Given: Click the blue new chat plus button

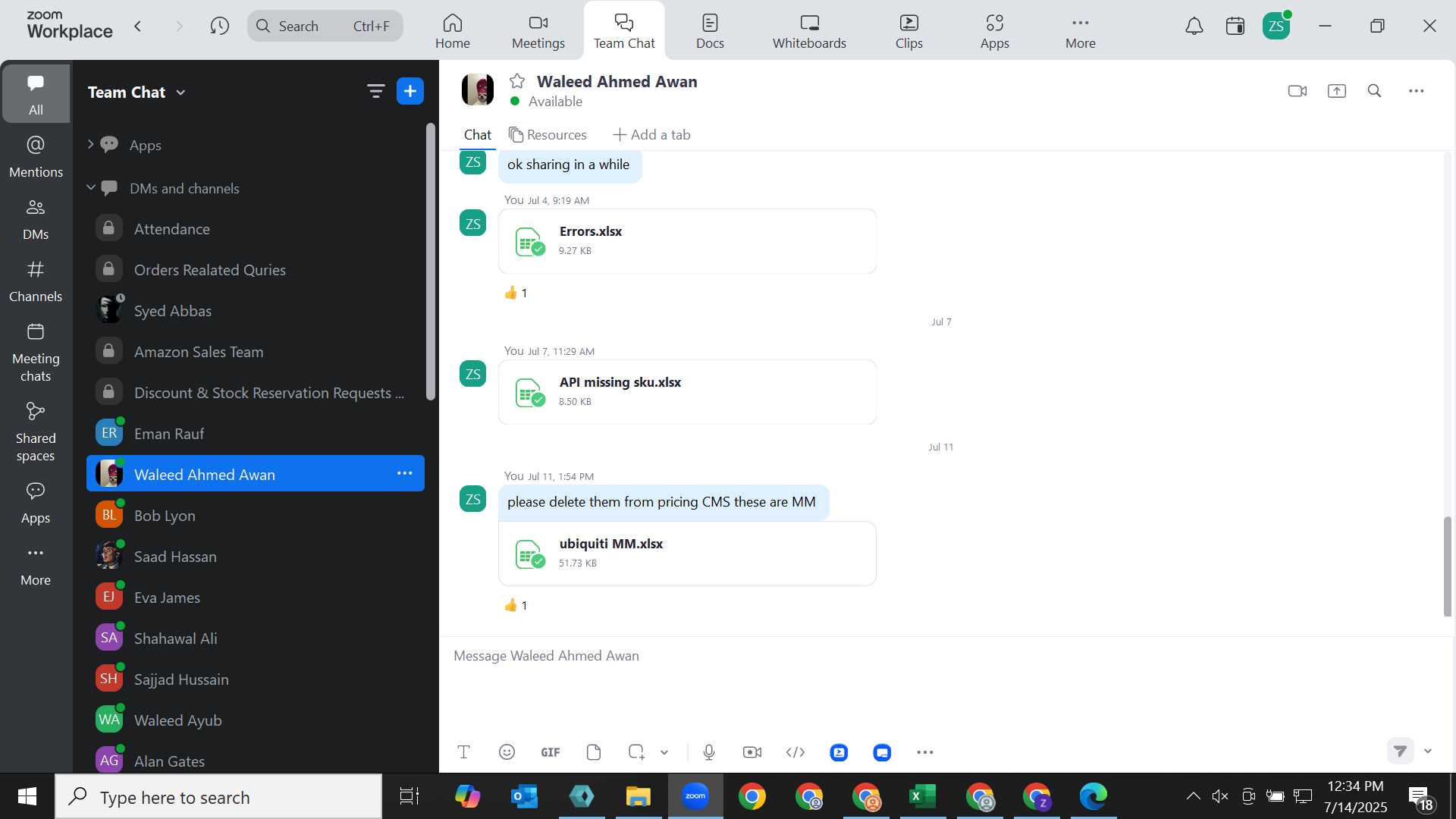Looking at the screenshot, I should [410, 91].
